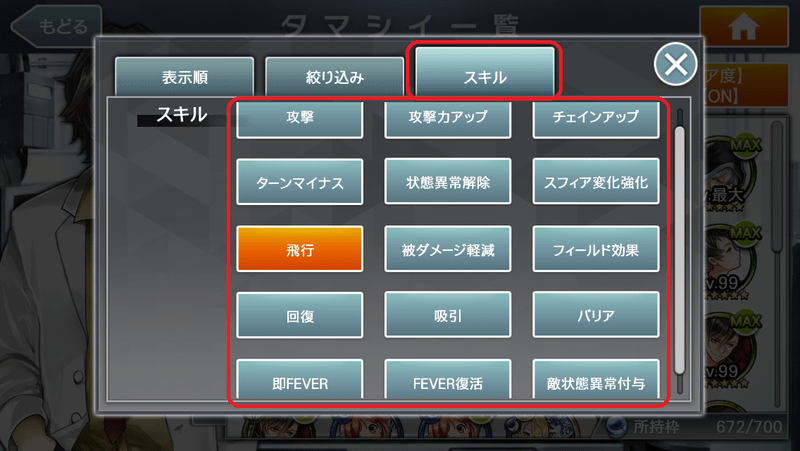Toggle the 攻撃 skill filter
This screenshot has width=800, height=451.
tap(299, 119)
